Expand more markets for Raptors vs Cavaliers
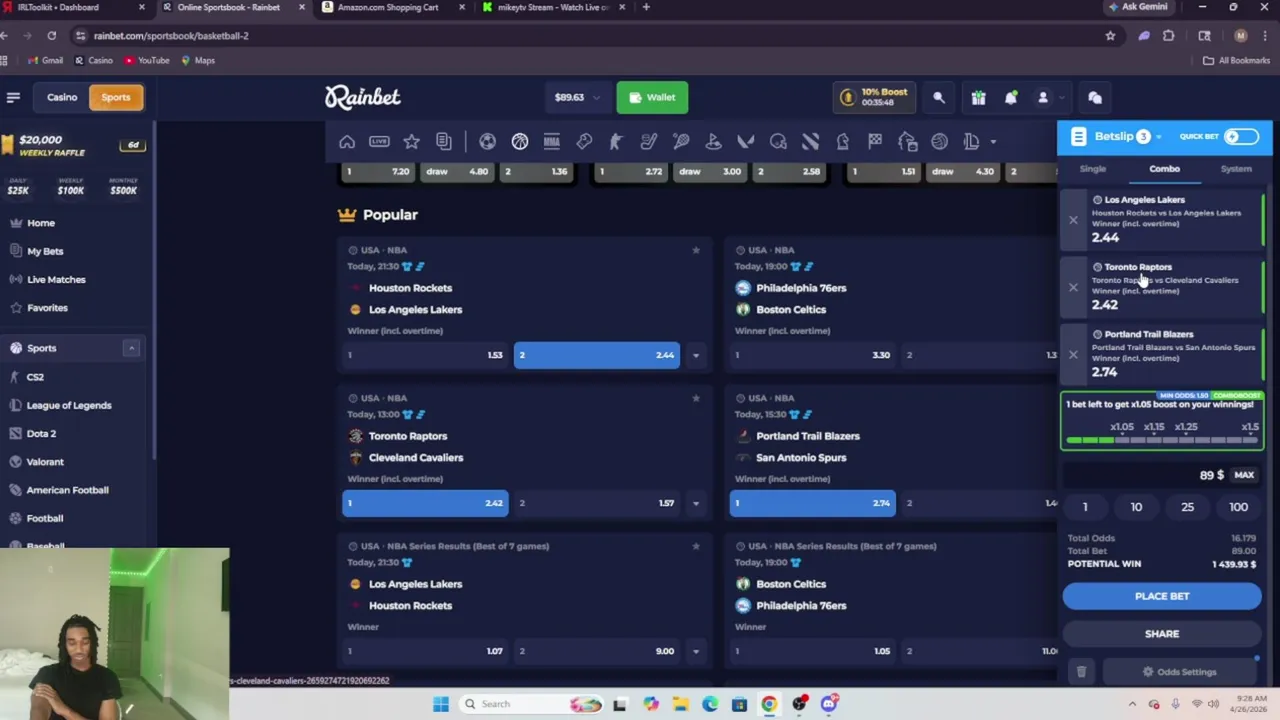 pyautogui.click(x=696, y=503)
